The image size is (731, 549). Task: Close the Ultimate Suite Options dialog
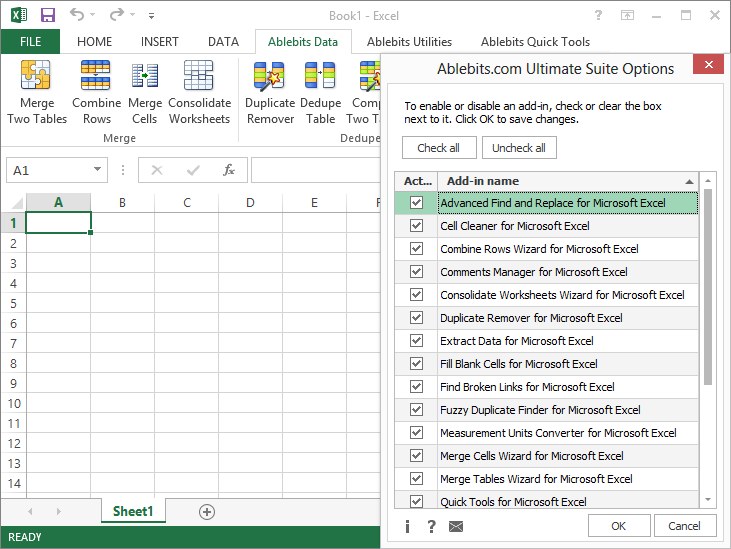[708, 64]
